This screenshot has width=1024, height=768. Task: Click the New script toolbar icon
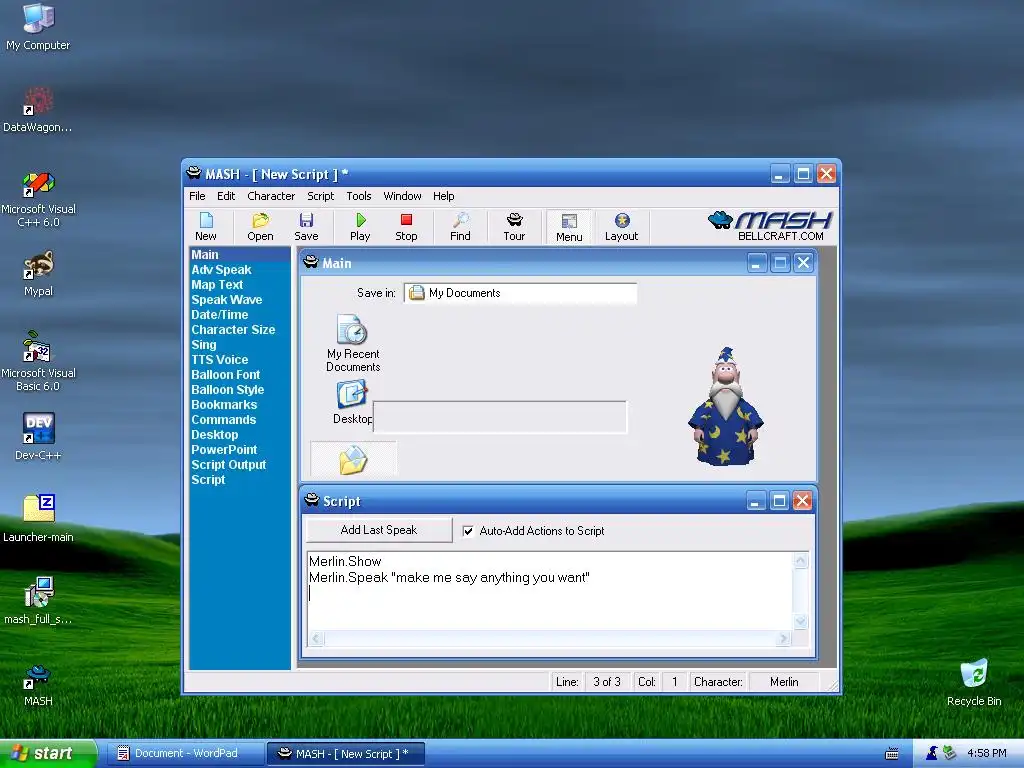[x=206, y=227]
